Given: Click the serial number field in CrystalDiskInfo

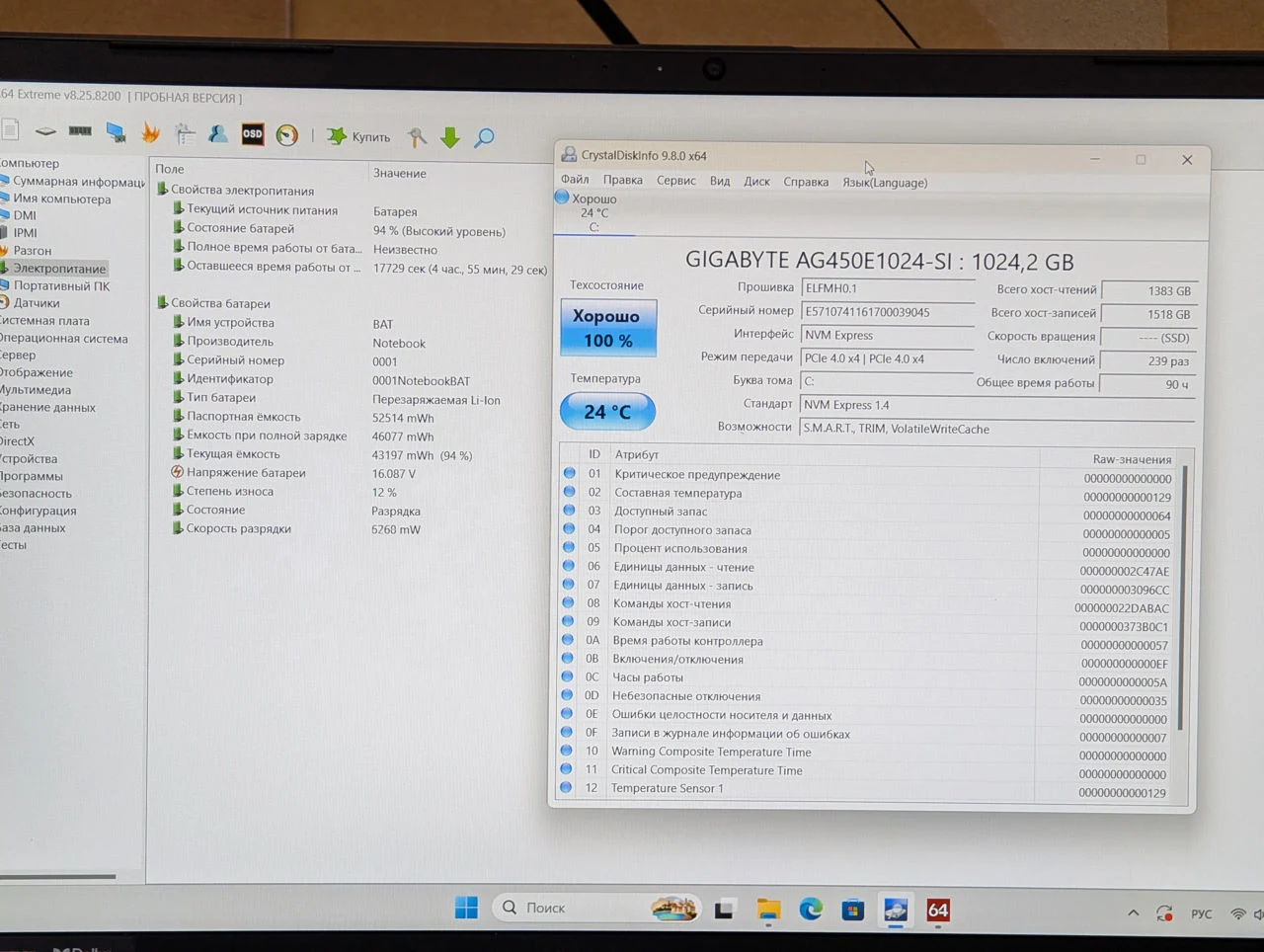Looking at the screenshot, I should coord(887,312).
